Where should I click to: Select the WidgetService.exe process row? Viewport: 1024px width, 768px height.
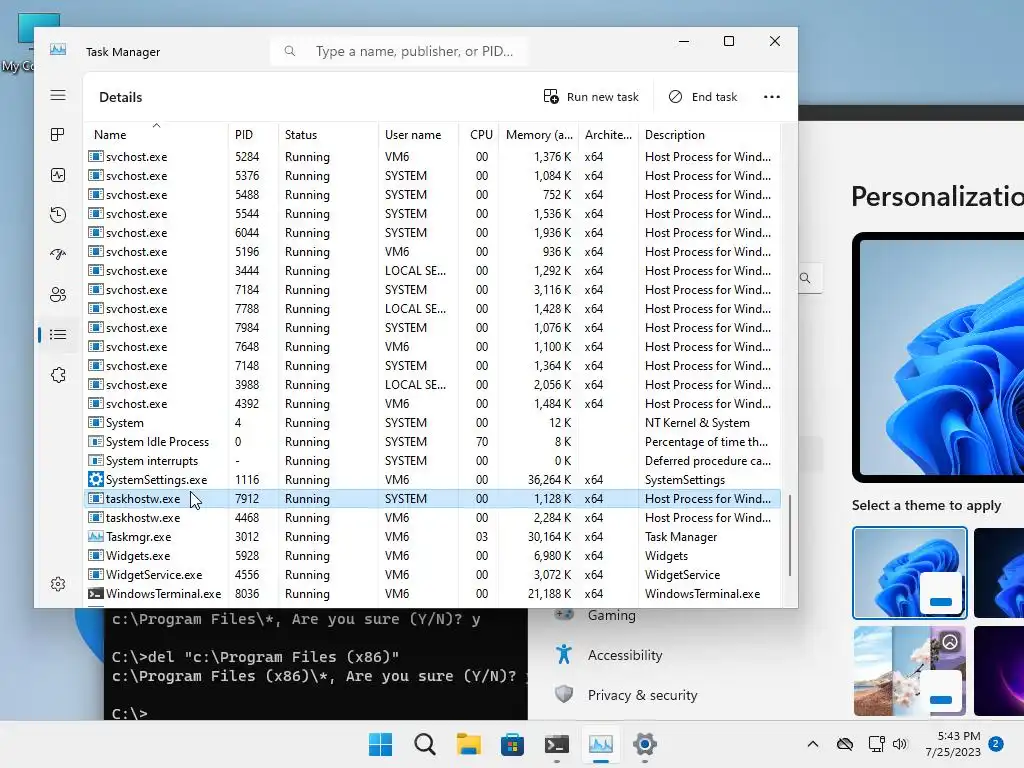pos(432,575)
